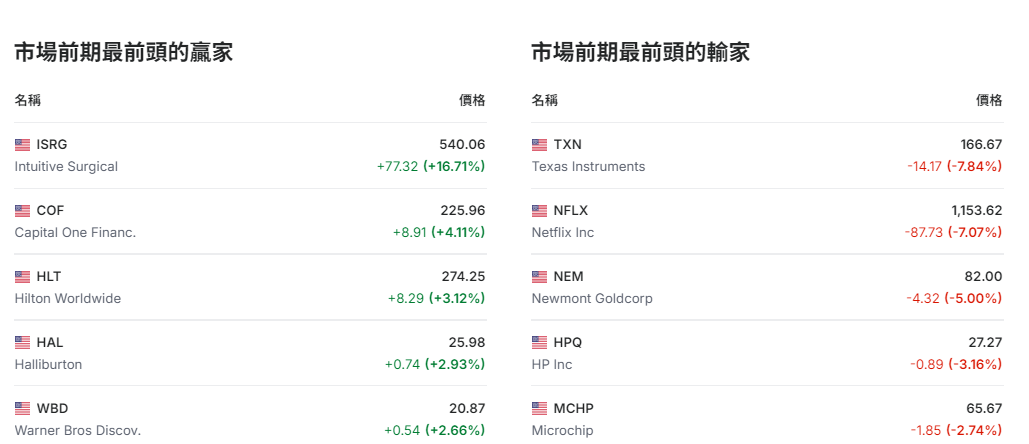Open the Microchip stock page

click(x=562, y=431)
